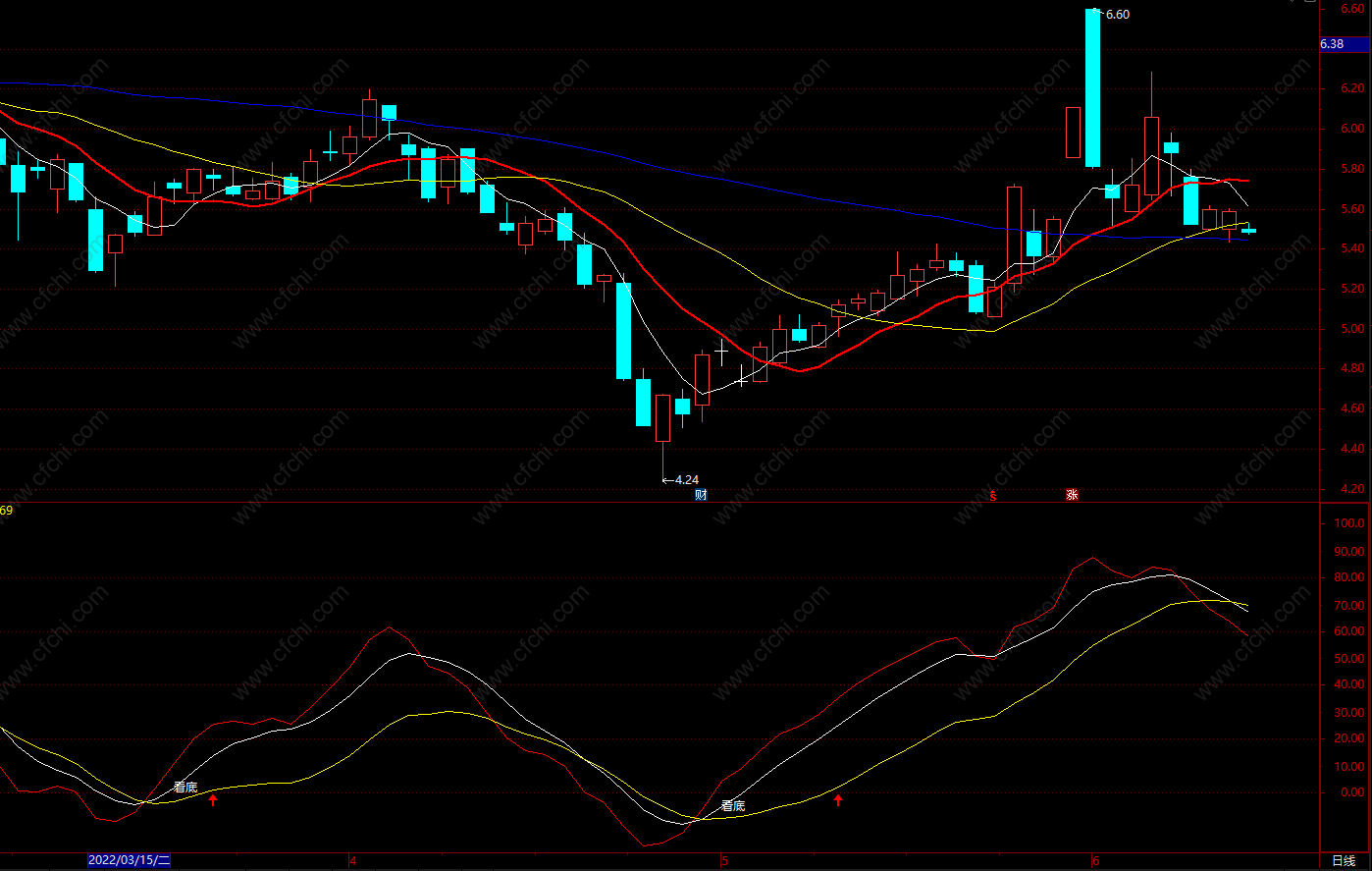
Task: Click the second 看底 signal near May
Action: 733,806
